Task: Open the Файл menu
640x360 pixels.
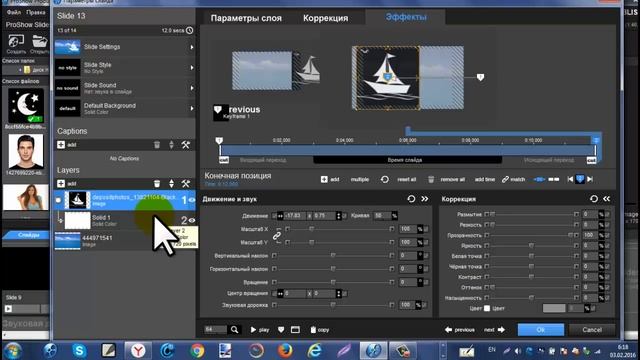Action: (x=14, y=12)
